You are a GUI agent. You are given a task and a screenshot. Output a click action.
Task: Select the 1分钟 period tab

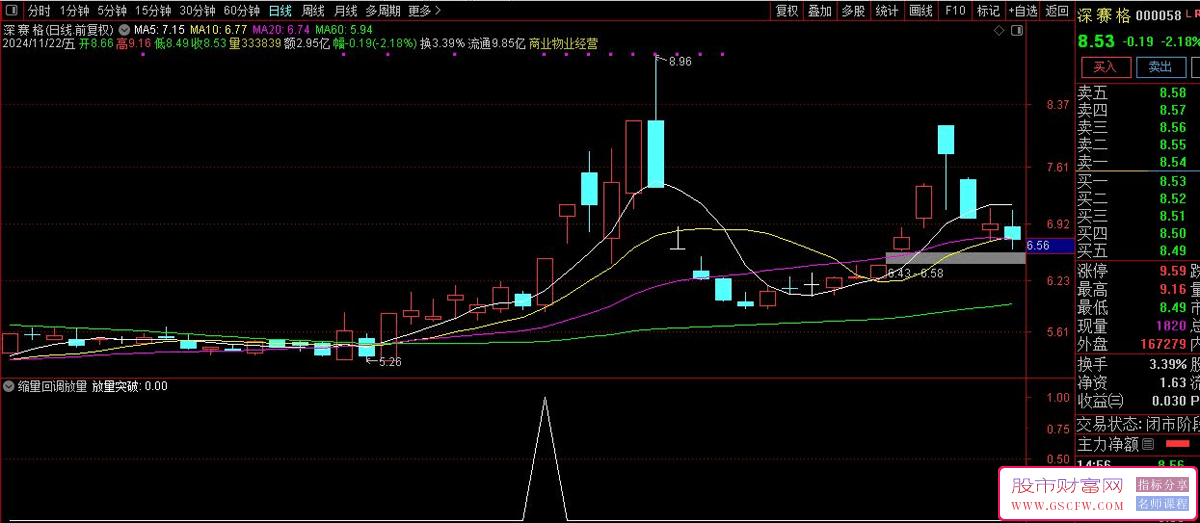[x=74, y=11]
